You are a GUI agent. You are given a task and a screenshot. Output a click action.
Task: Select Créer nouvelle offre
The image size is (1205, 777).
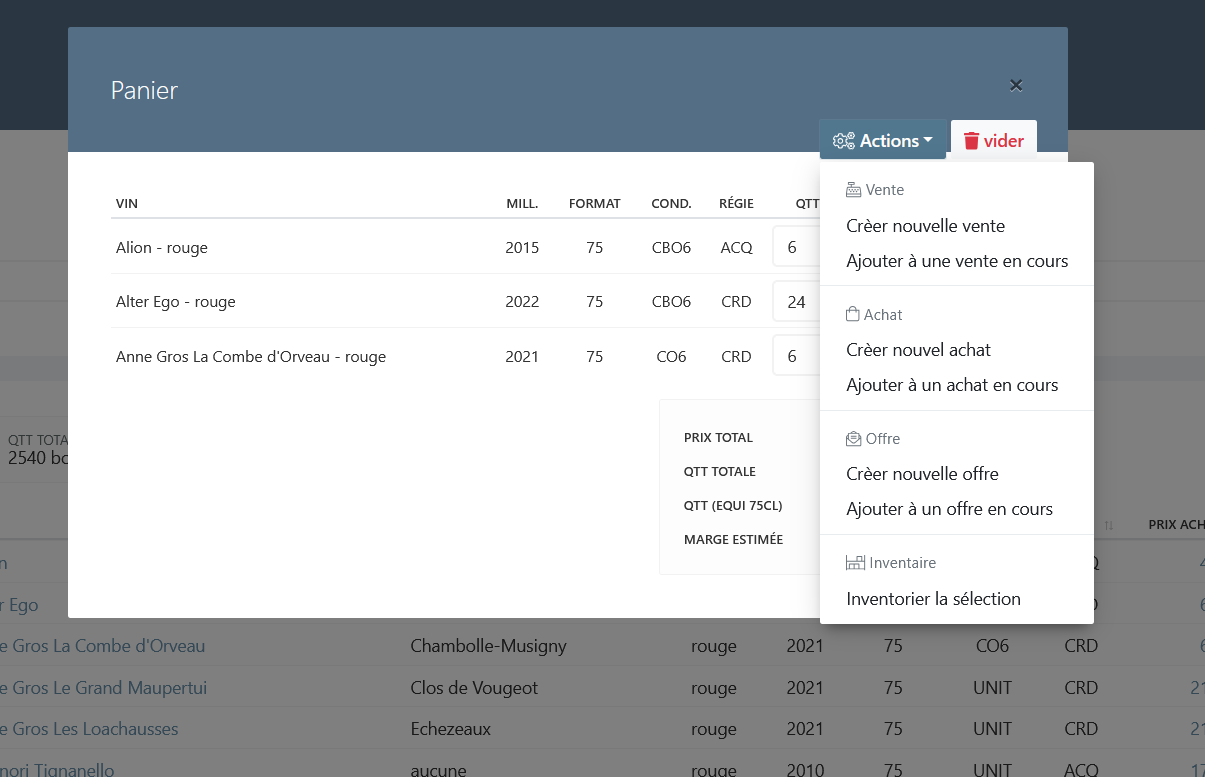pyautogui.click(x=922, y=474)
